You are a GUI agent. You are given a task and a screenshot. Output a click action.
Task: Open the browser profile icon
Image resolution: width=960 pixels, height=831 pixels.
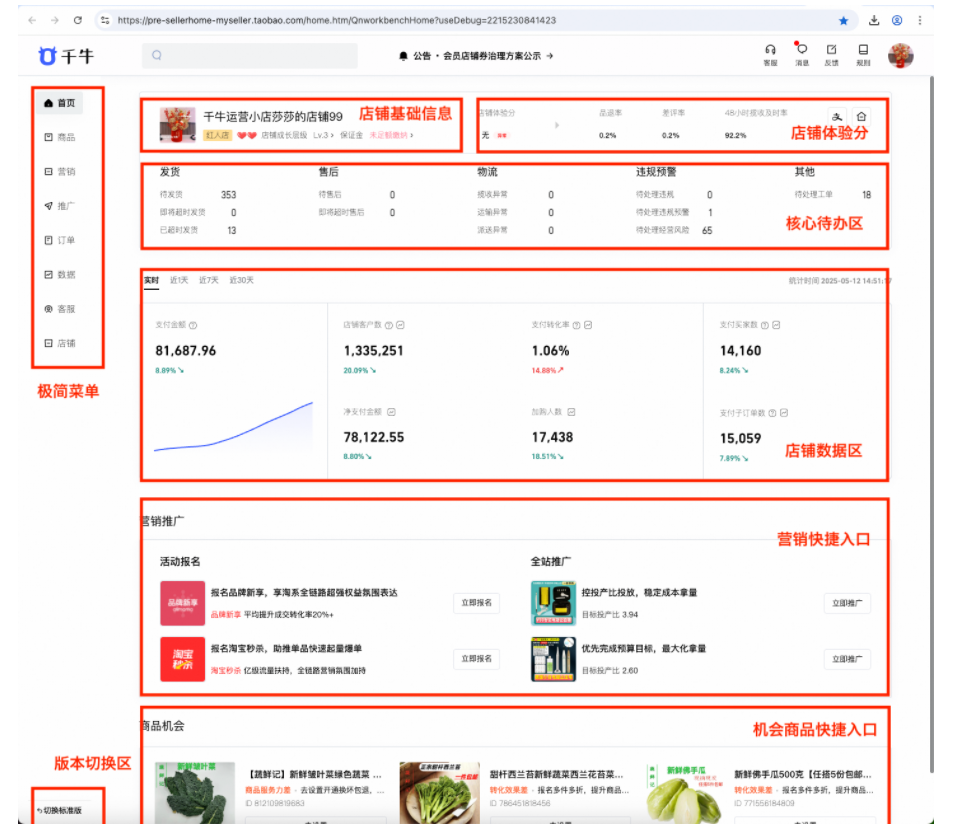point(897,20)
